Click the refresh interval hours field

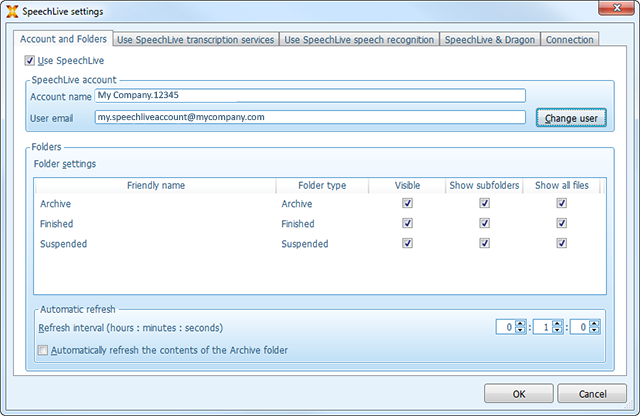click(506, 327)
